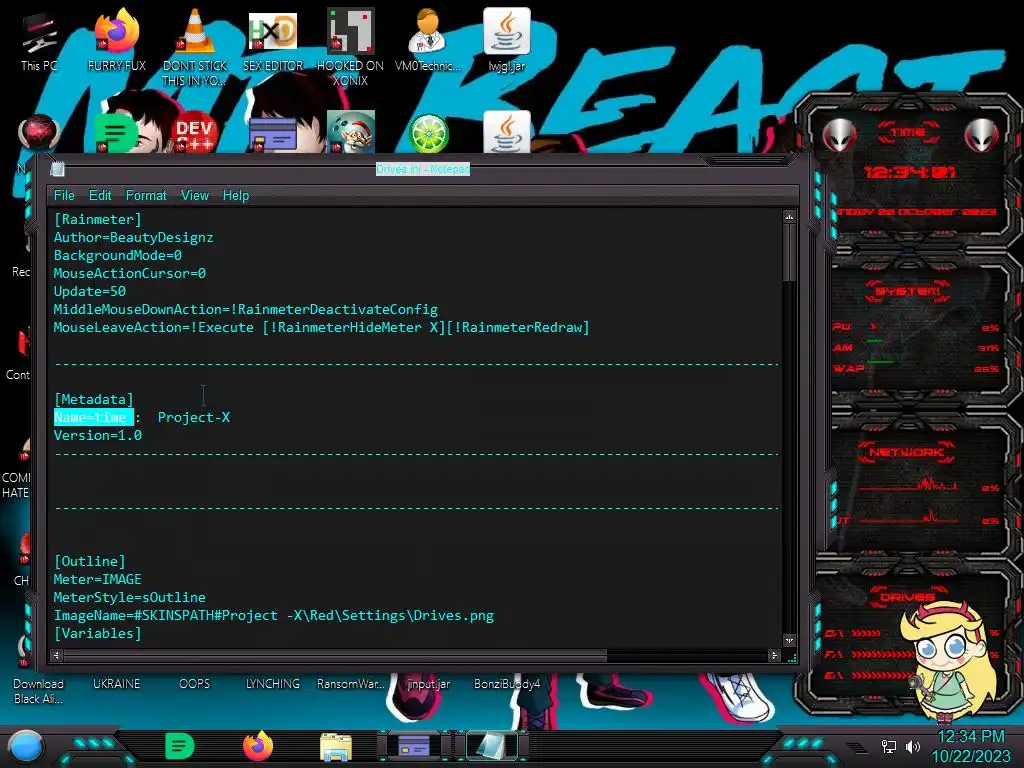Open the This PC desktop icon

tap(39, 40)
